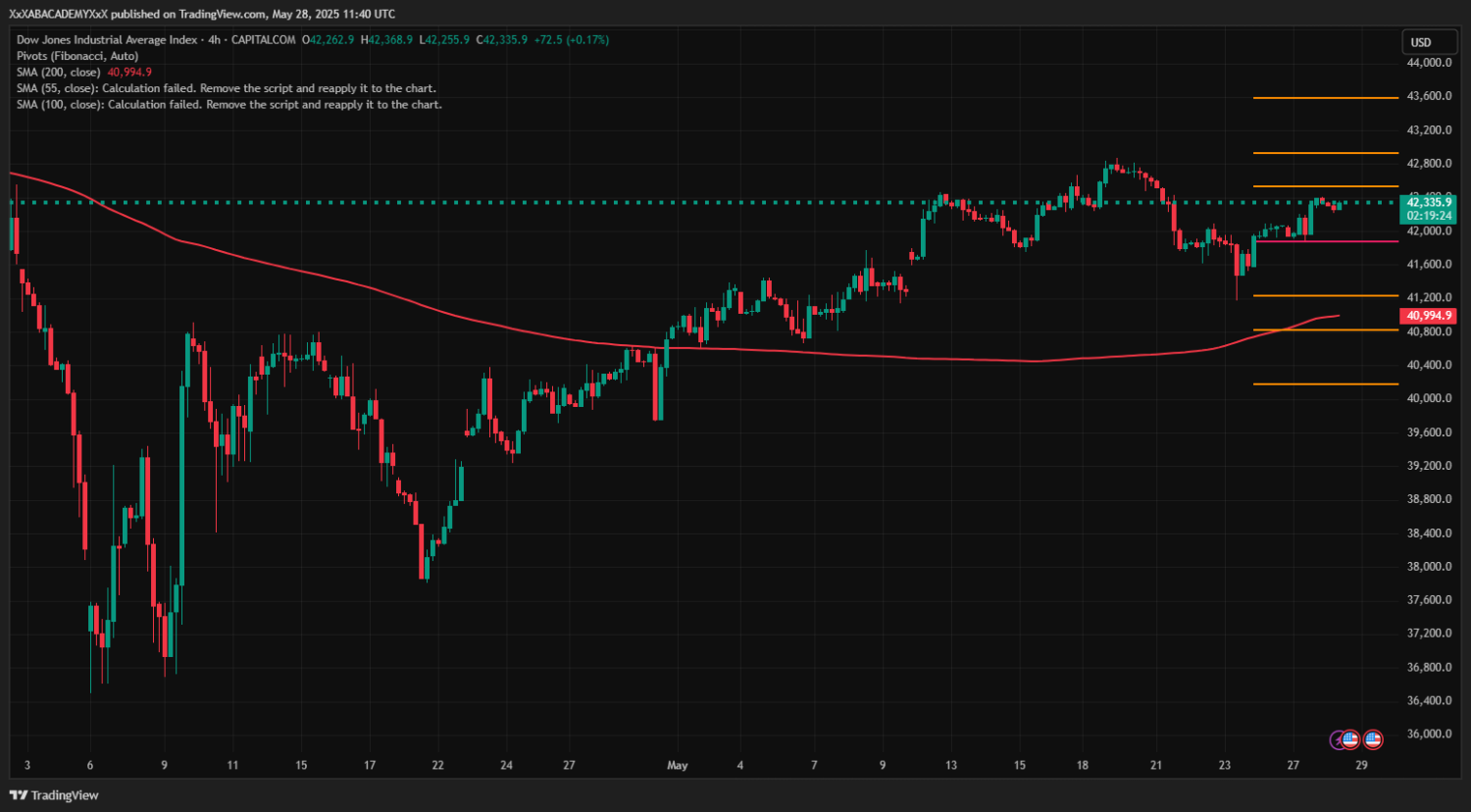Click the purple lightning event icon
This screenshot has height=812, width=1471.
[1338, 739]
